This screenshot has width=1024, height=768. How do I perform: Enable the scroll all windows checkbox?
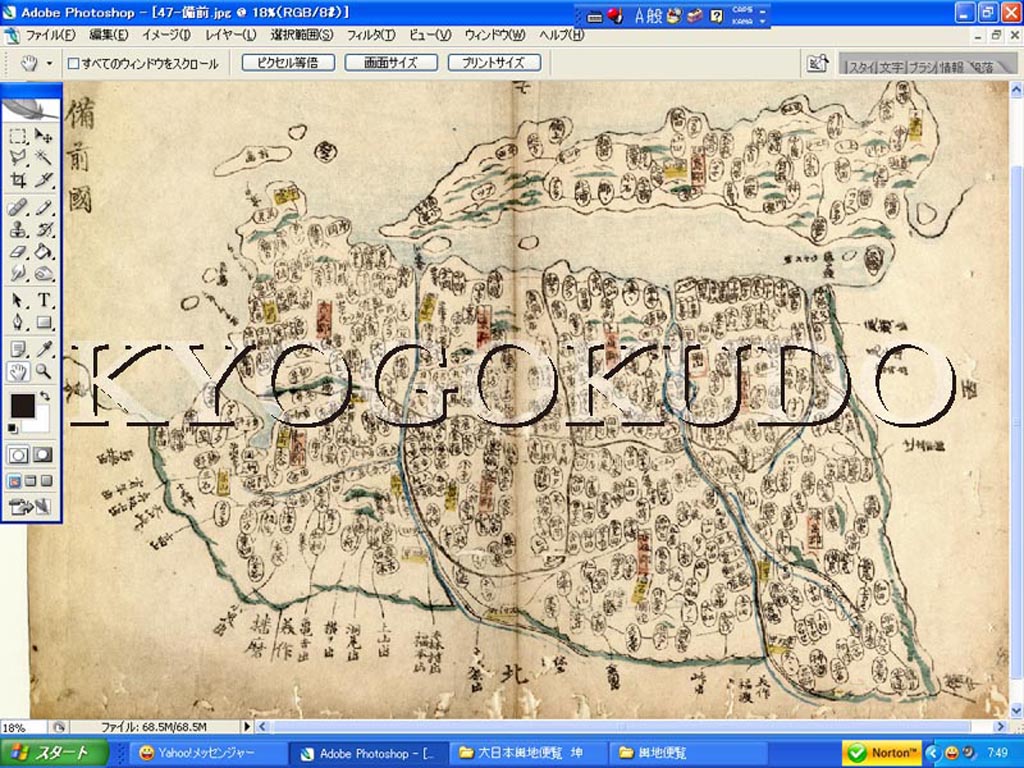pos(73,63)
